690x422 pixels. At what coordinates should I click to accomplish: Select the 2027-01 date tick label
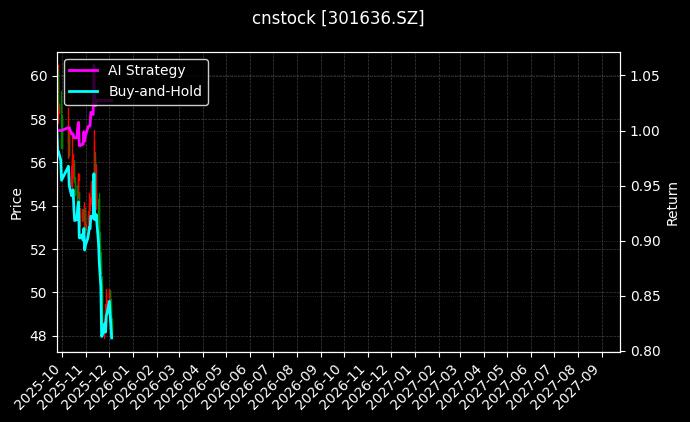click(394, 383)
